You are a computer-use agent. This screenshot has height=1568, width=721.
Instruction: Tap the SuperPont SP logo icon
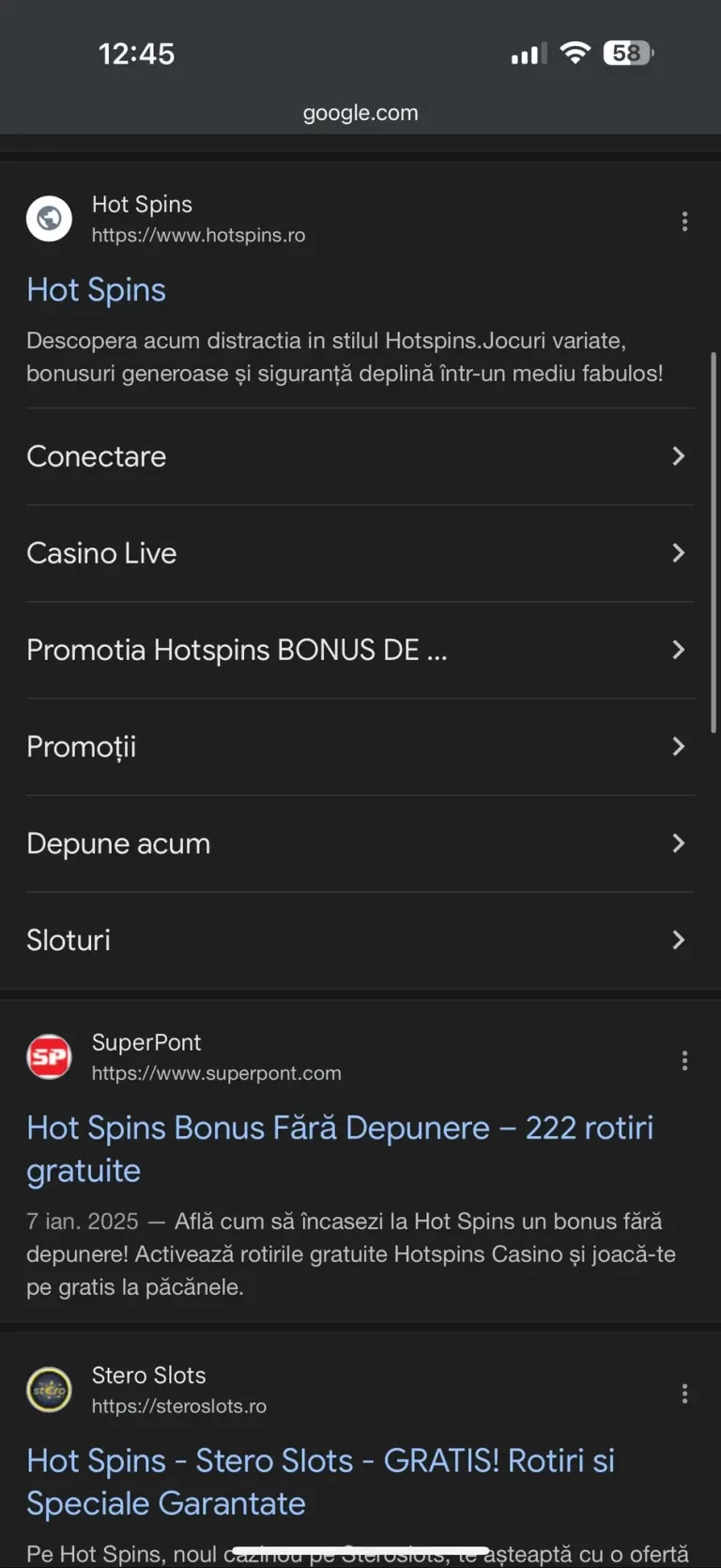pos(49,1057)
